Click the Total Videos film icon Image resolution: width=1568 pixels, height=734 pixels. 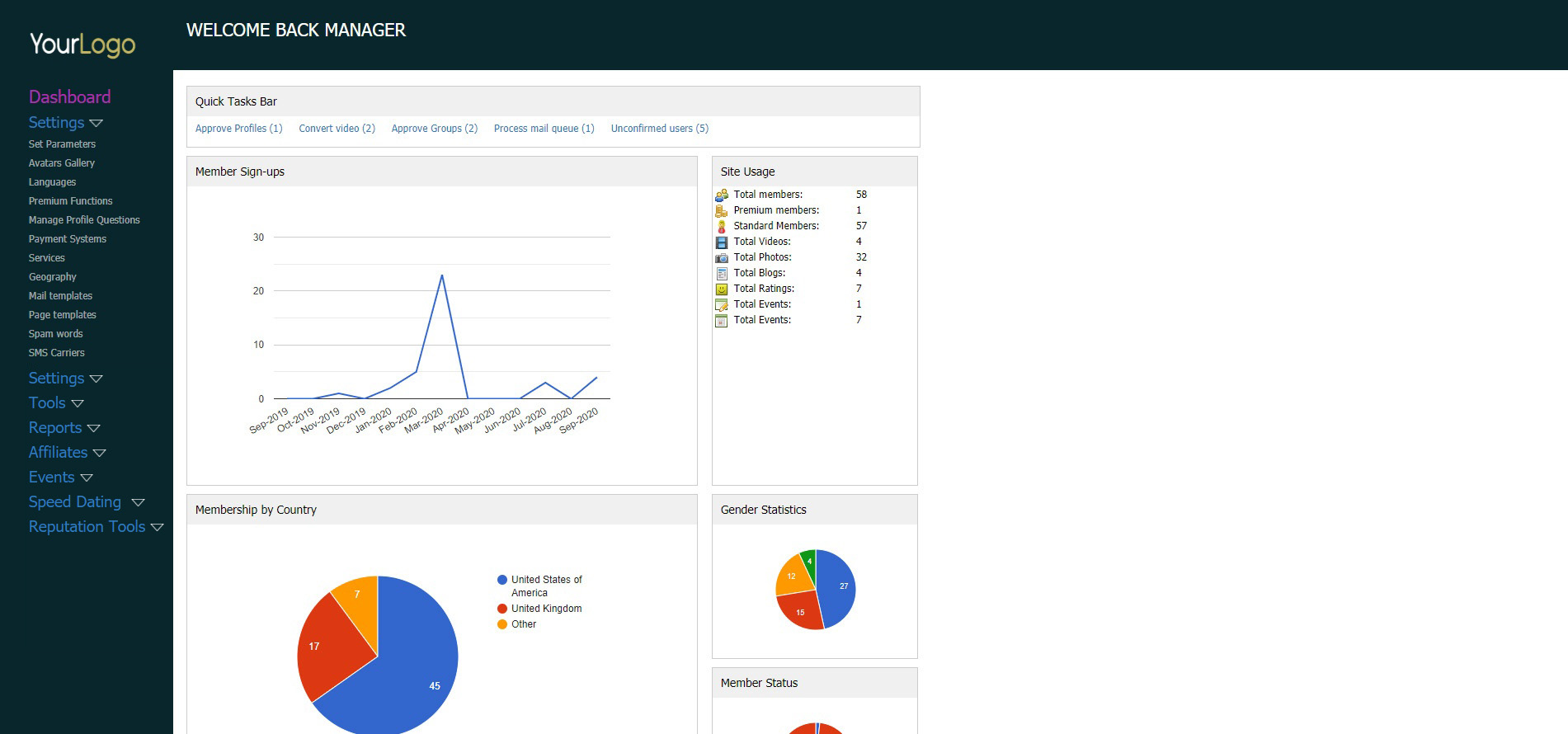point(722,242)
